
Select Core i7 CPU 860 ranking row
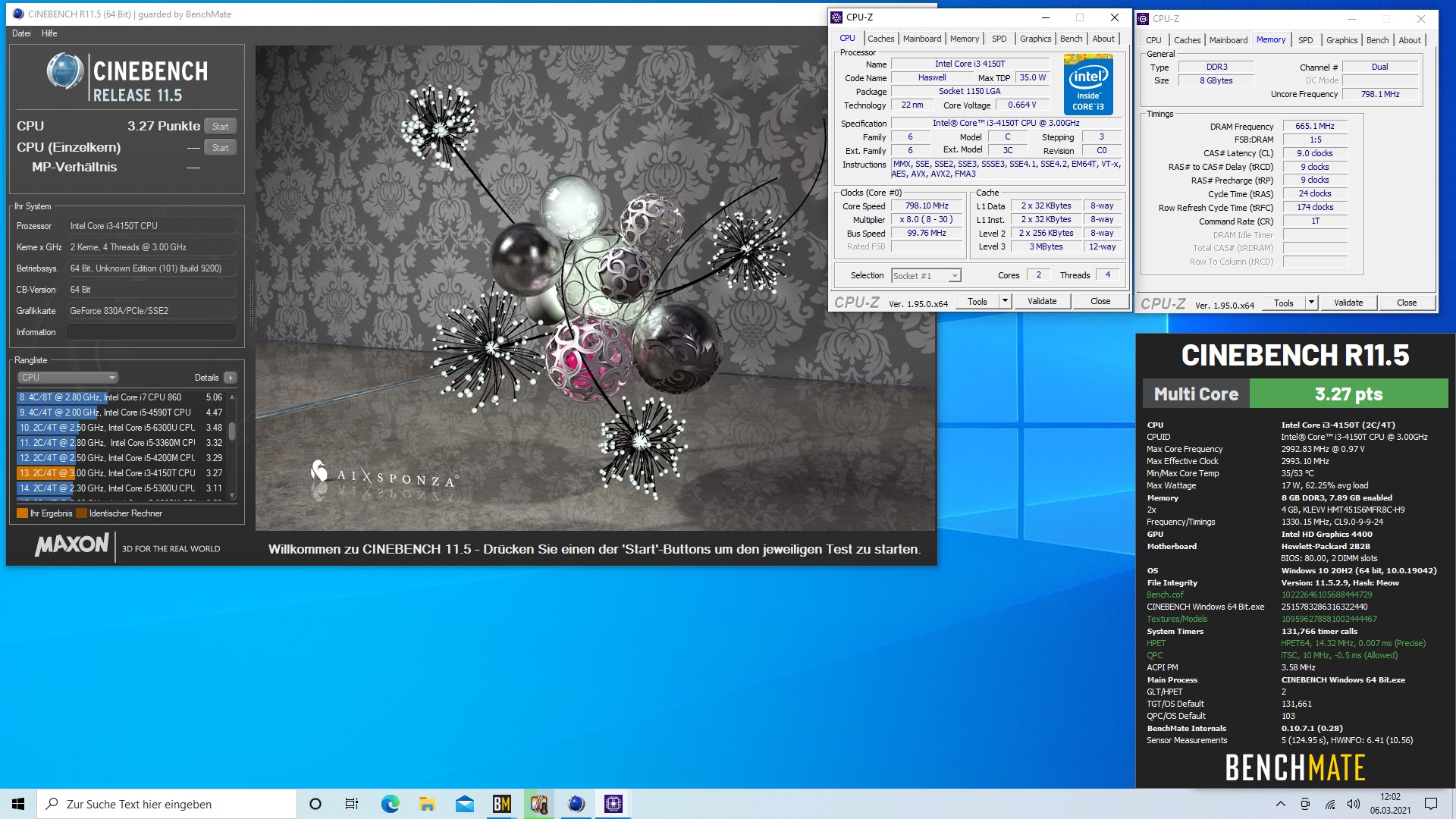pyautogui.click(x=121, y=397)
